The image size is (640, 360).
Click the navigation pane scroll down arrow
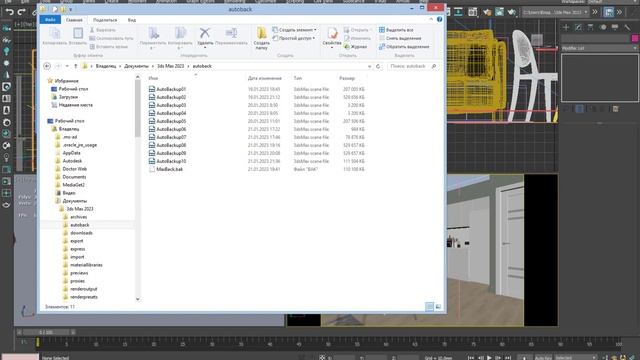(138, 299)
